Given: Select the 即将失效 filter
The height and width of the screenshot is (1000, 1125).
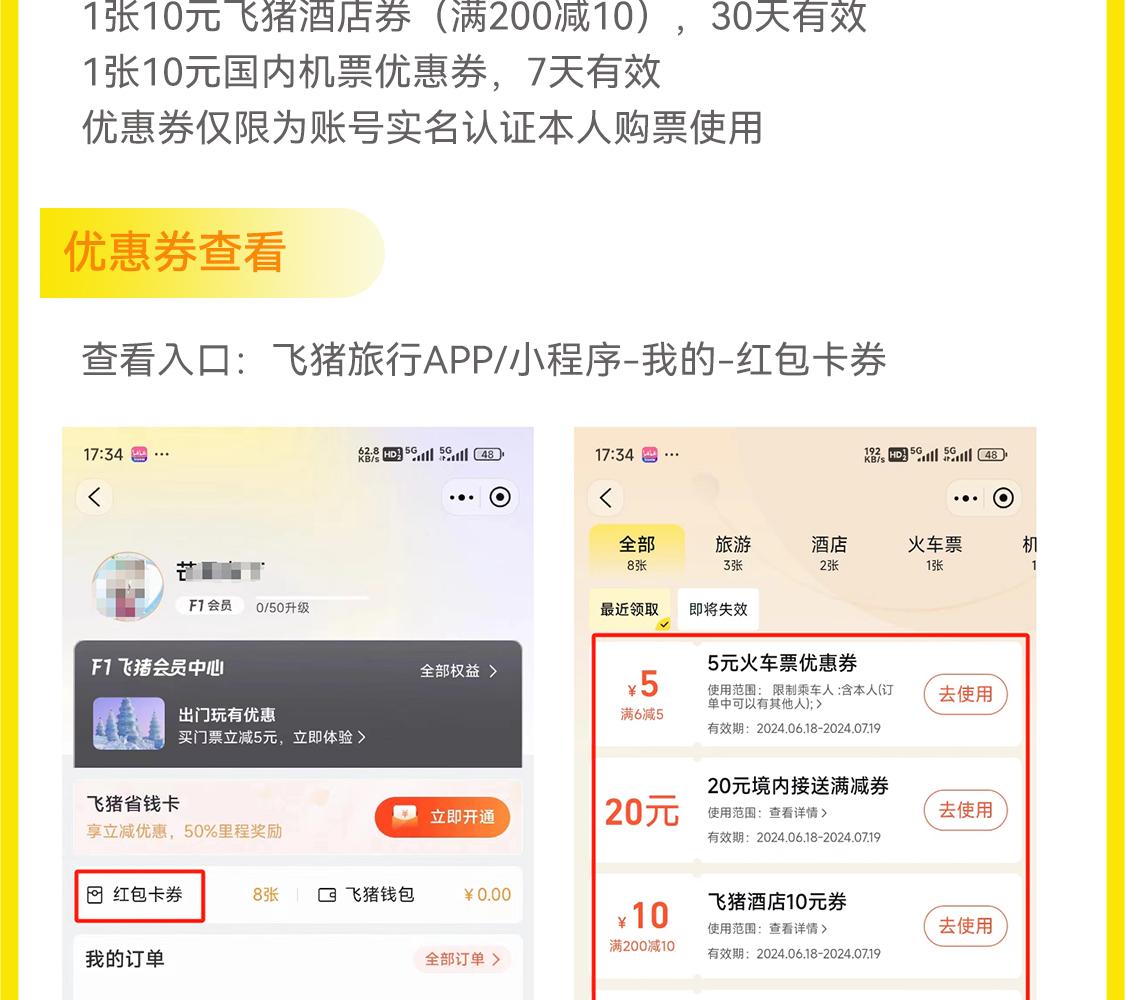Looking at the screenshot, I should [717, 609].
